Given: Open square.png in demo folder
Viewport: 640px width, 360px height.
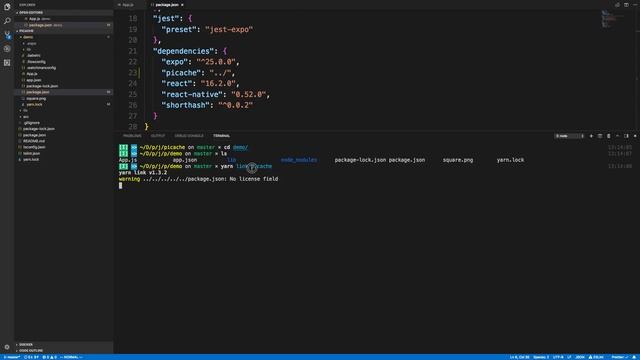Looking at the screenshot, I should [36, 98].
